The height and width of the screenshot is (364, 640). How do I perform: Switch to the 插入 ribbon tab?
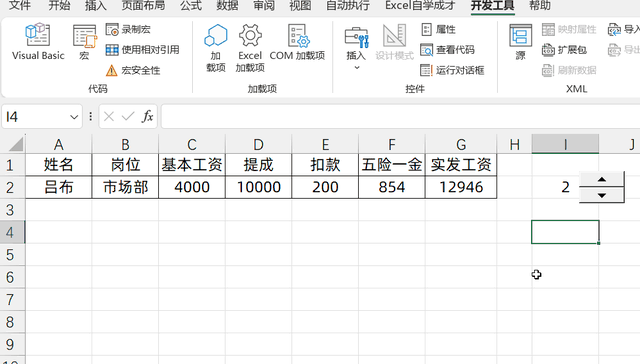coord(96,5)
